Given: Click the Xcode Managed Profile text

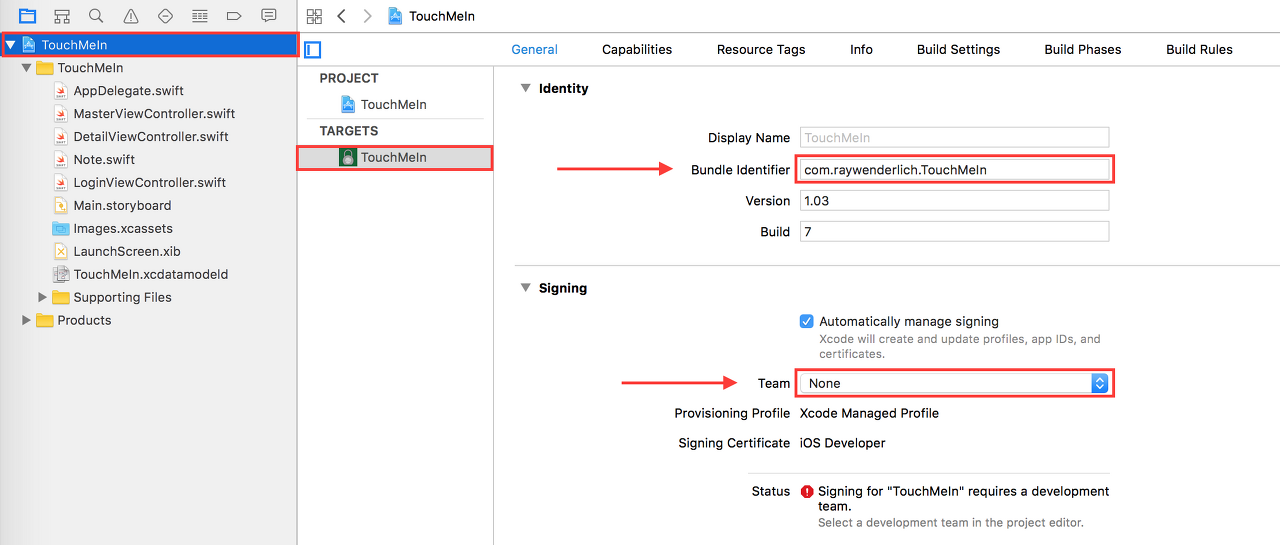Looking at the screenshot, I should 869,413.
